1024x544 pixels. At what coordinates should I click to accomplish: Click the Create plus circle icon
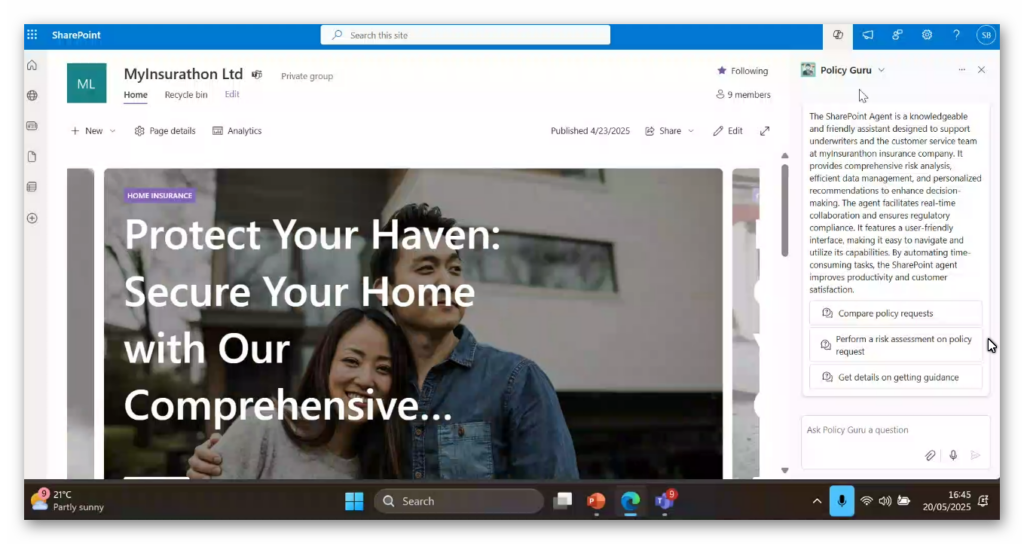(x=32, y=218)
